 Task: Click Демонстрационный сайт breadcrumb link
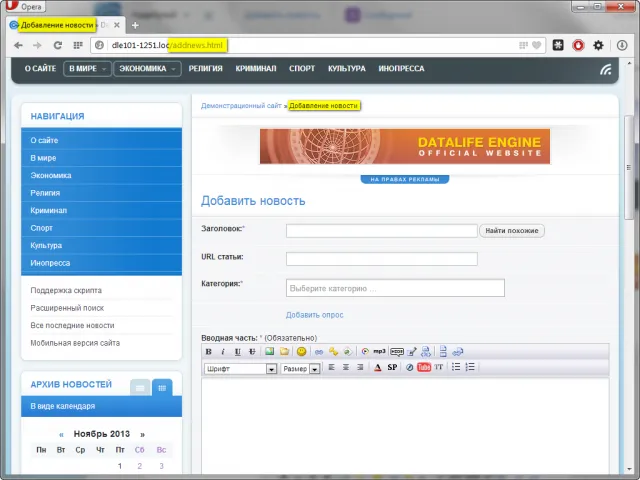tap(241, 106)
